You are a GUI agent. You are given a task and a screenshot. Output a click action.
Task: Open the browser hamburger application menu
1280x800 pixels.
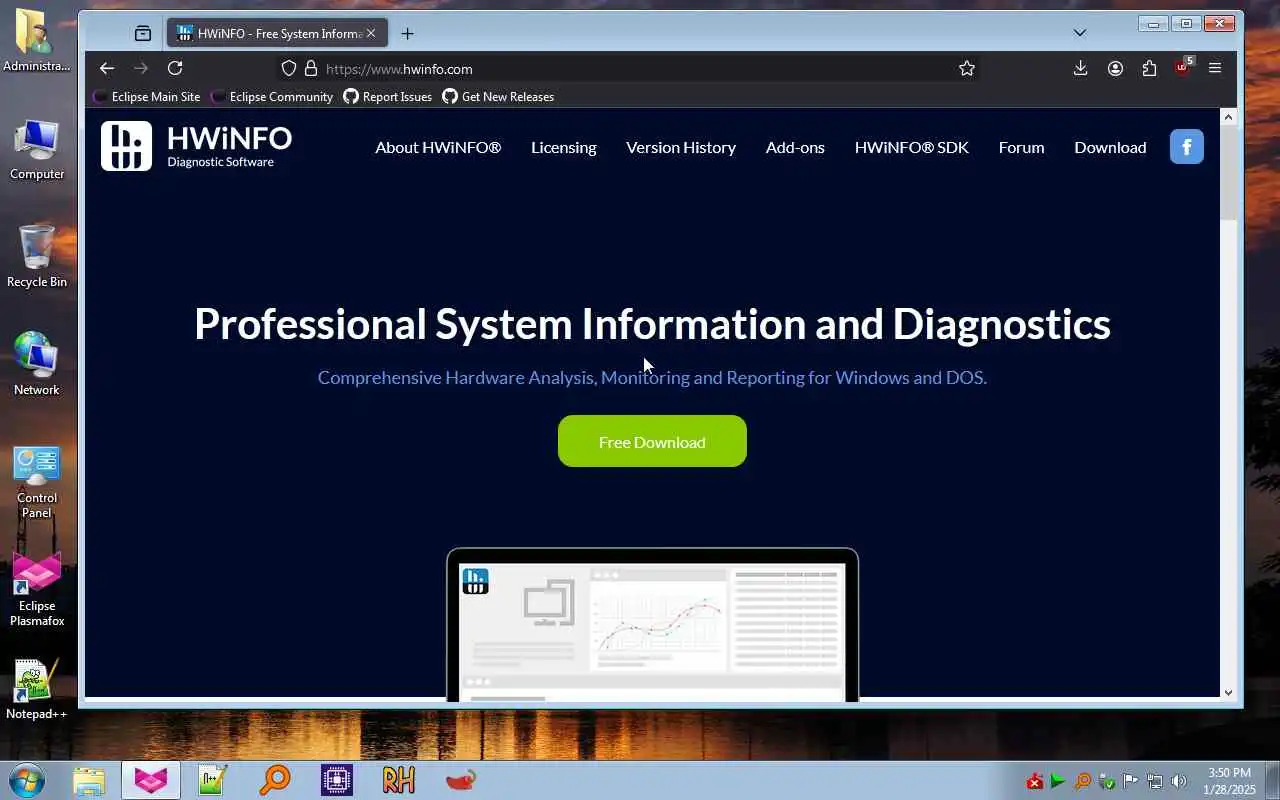1215,68
